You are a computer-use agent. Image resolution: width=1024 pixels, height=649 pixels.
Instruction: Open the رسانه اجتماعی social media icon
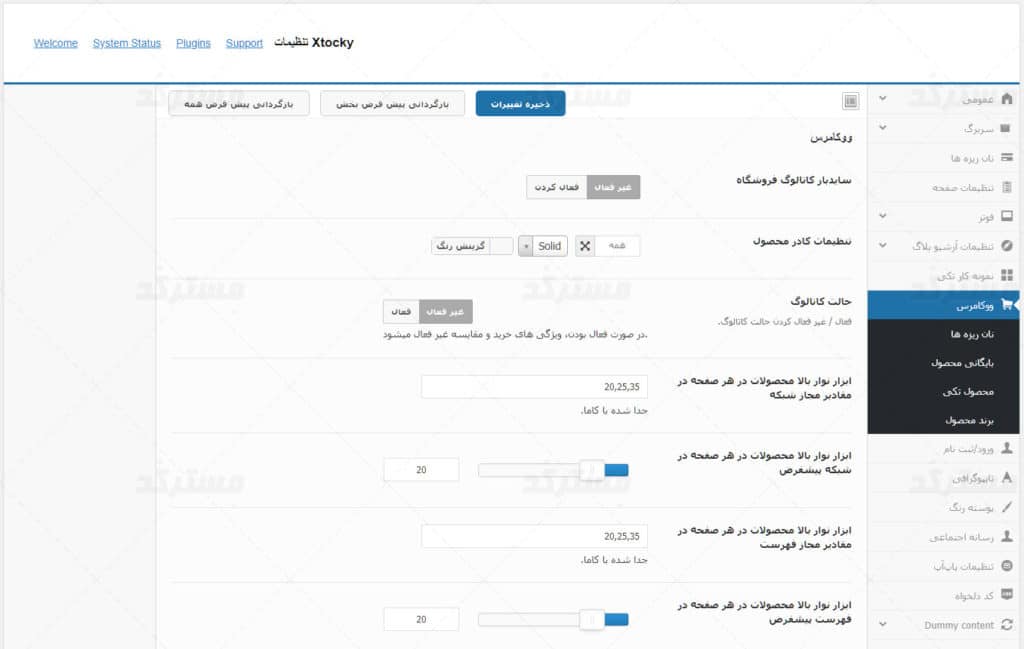click(1006, 536)
